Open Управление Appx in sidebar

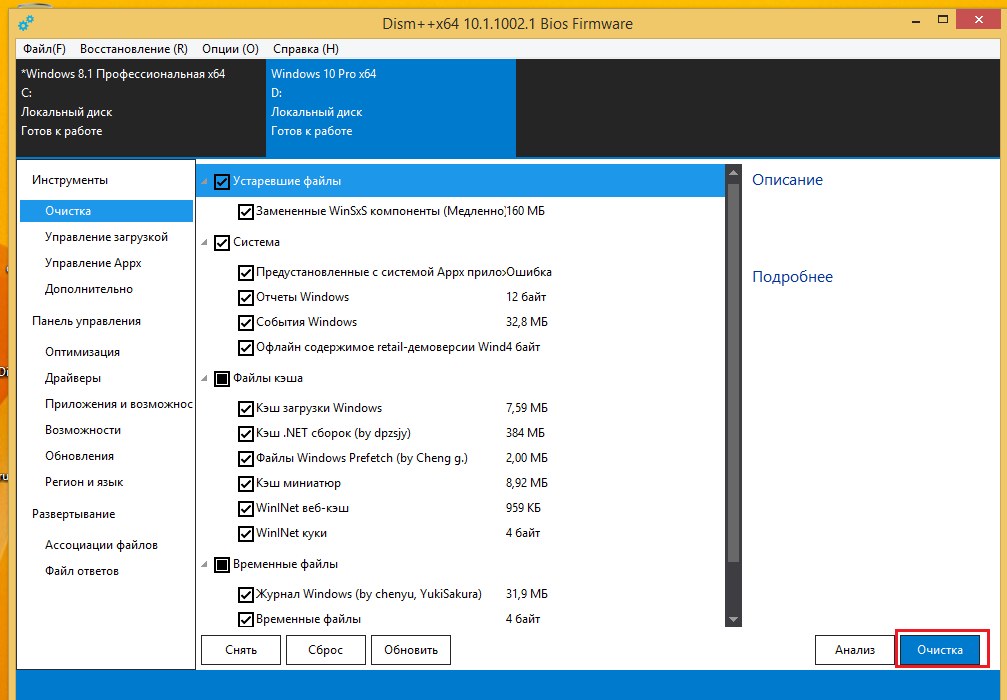[93, 263]
